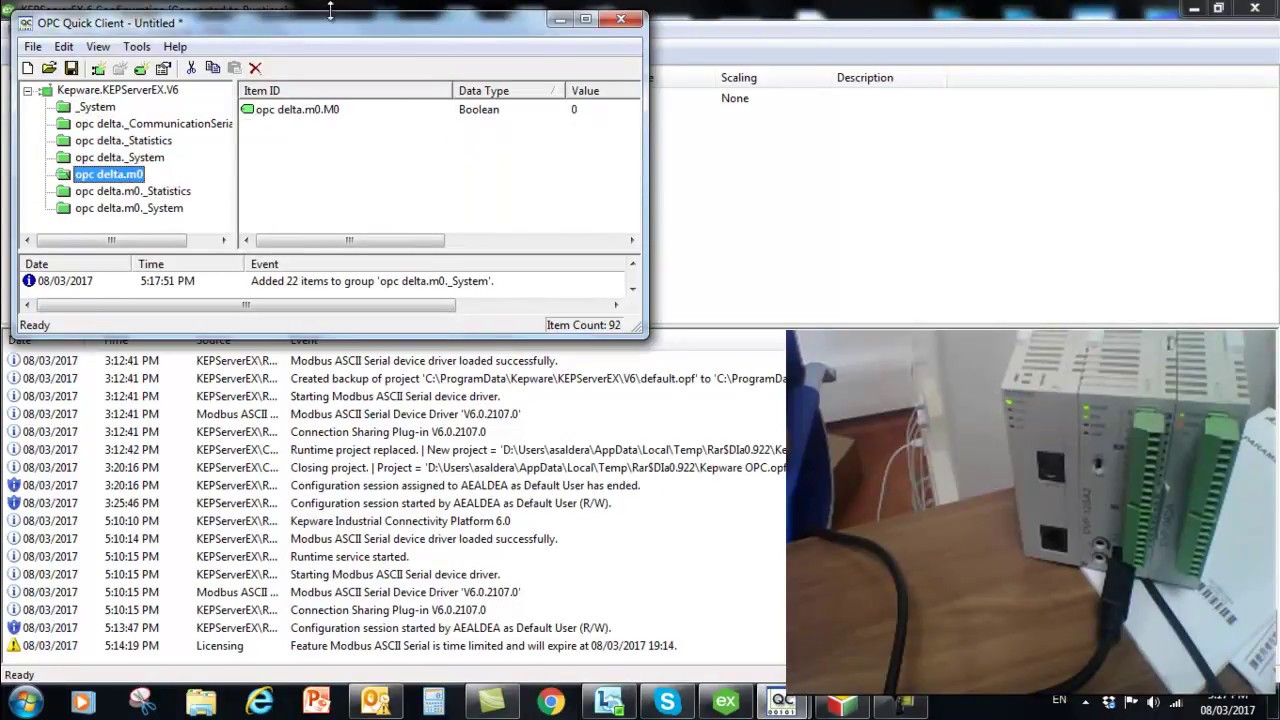Open Windows Explorer folder taskbar icon
The image size is (1280, 720).
tap(201, 702)
